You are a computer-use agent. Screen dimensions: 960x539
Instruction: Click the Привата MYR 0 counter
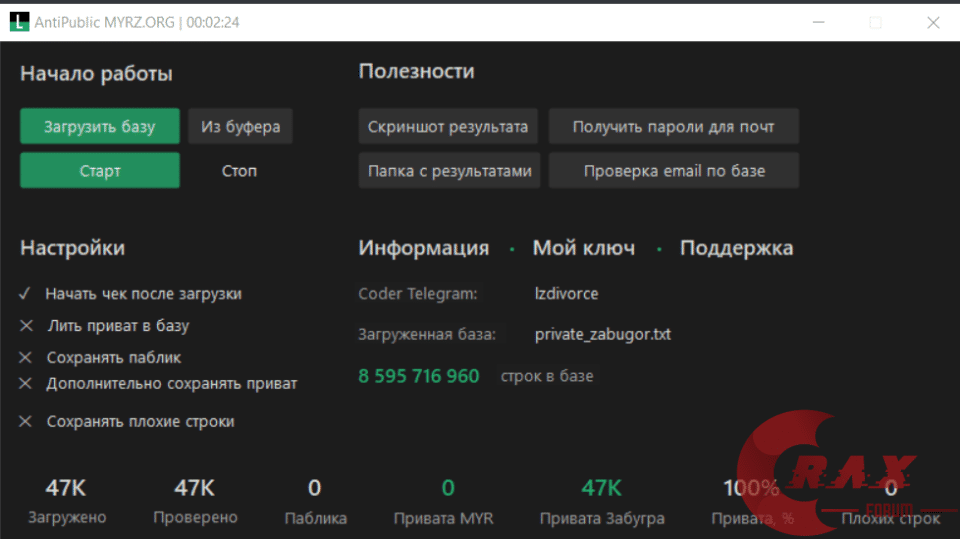[444, 501]
